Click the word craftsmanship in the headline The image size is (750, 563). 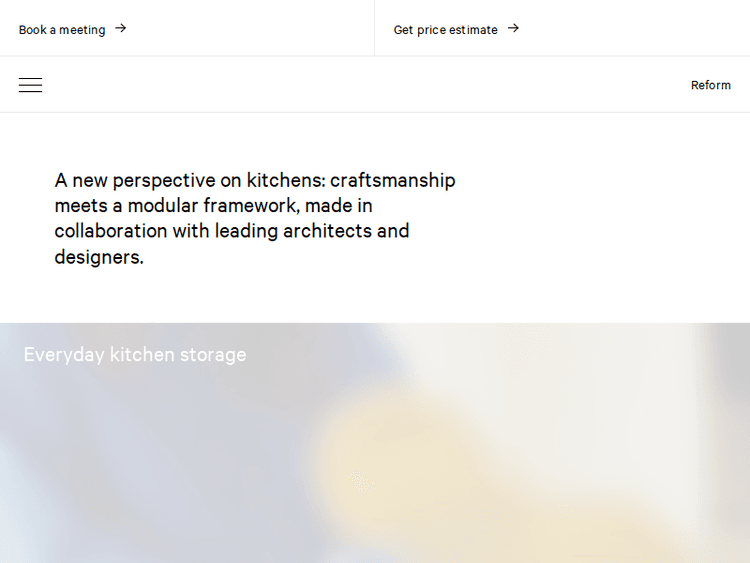(392, 181)
